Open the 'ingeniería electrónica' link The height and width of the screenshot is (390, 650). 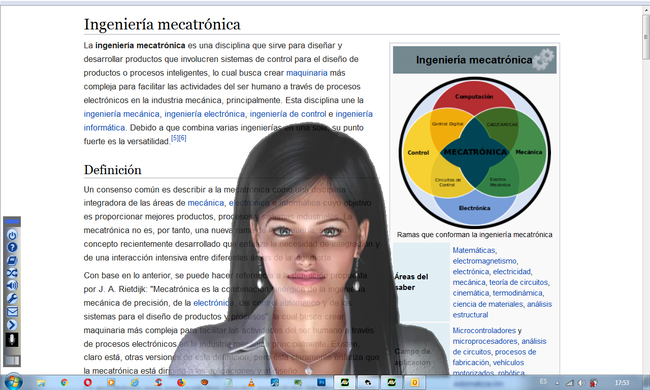205,114
